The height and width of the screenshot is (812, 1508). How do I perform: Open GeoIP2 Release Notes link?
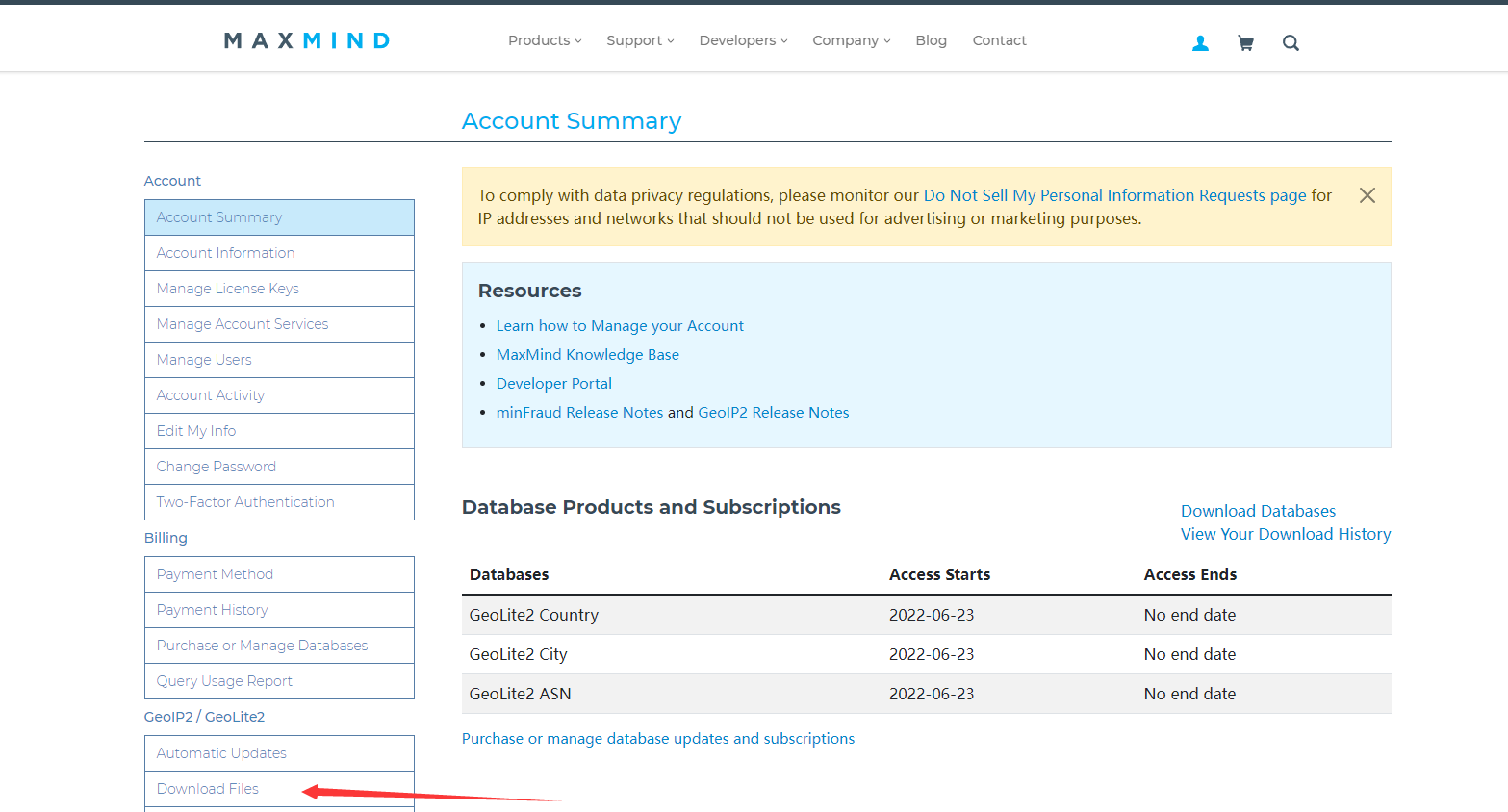click(x=774, y=413)
